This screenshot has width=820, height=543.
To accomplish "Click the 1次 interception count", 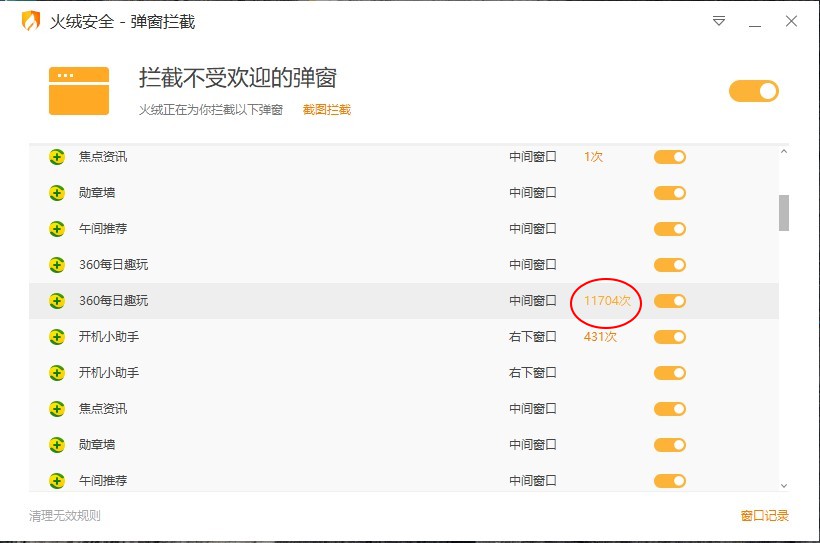I will [x=594, y=157].
